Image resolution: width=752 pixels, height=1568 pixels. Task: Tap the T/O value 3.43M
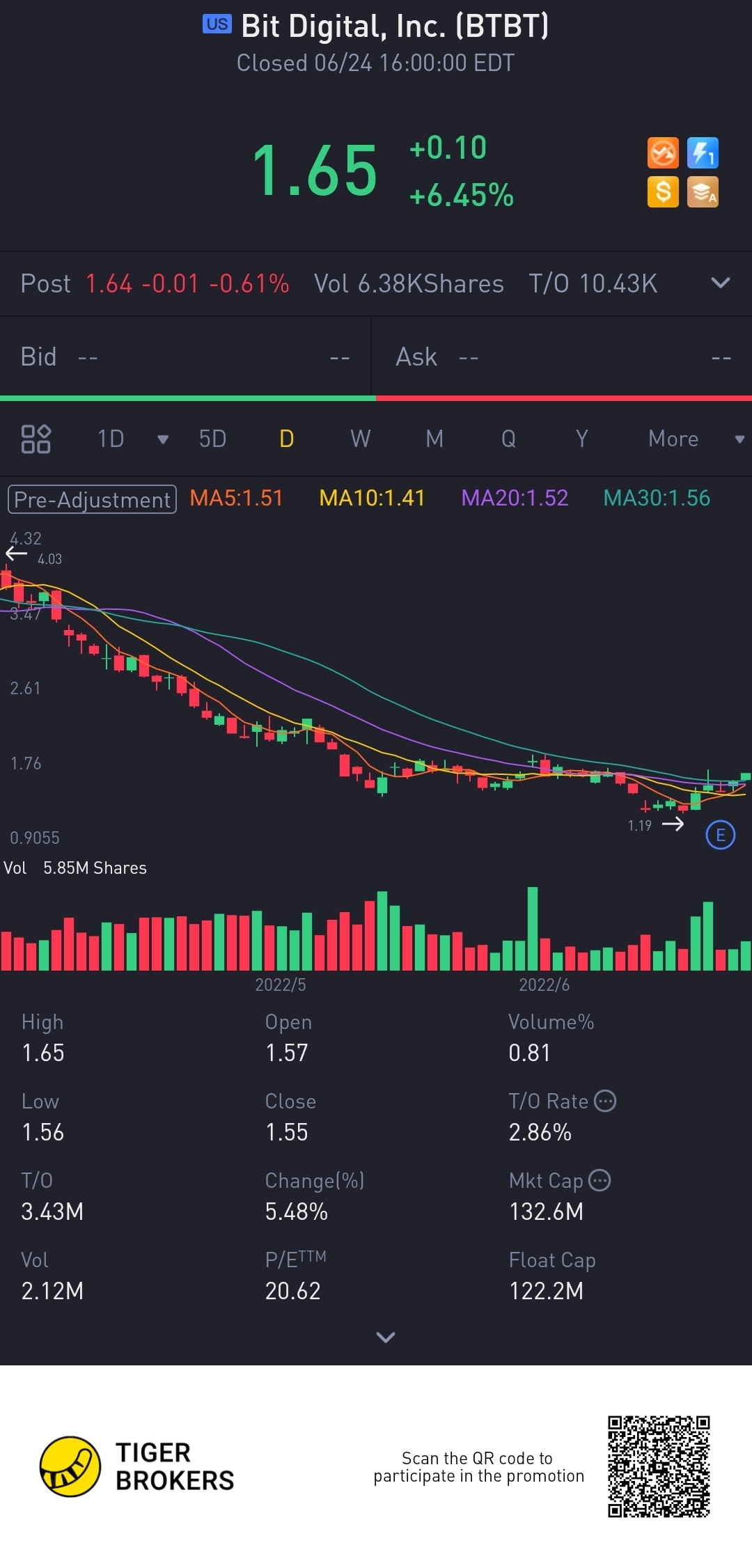52,1212
